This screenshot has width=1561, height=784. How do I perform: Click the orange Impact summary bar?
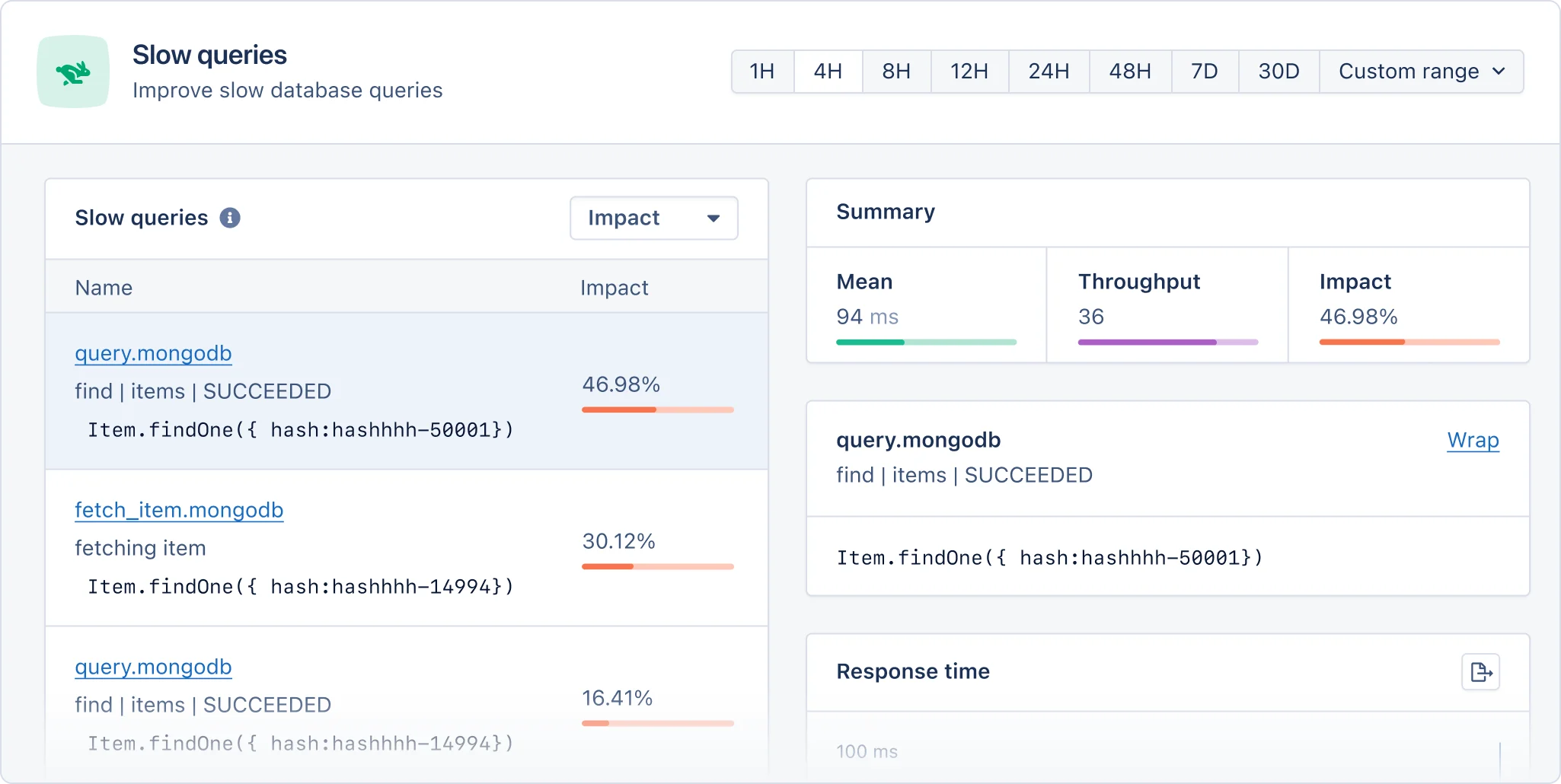pos(1409,343)
